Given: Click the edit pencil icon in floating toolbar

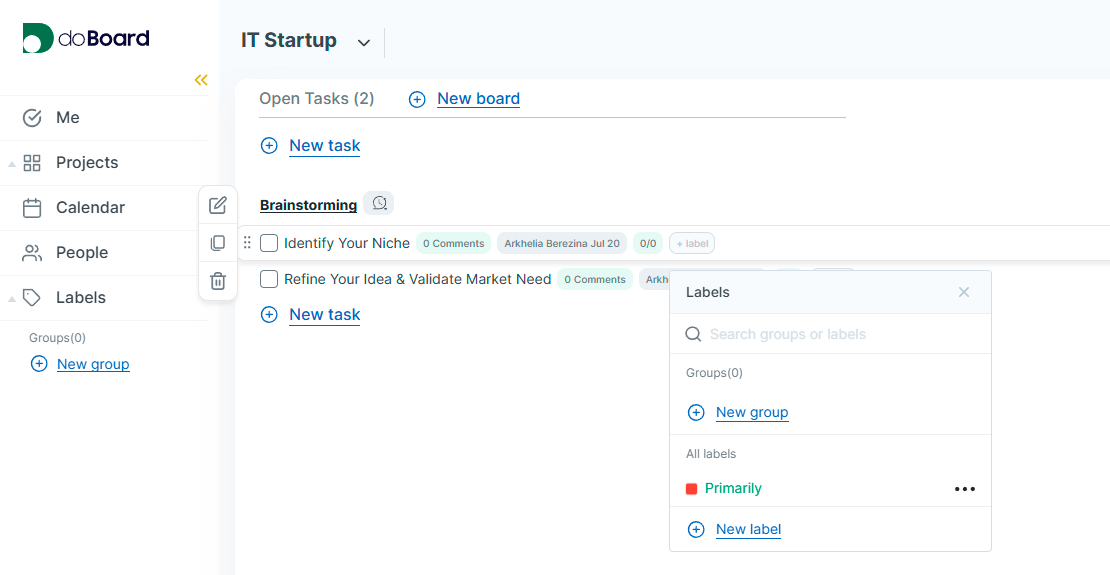Looking at the screenshot, I should tap(218, 206).
